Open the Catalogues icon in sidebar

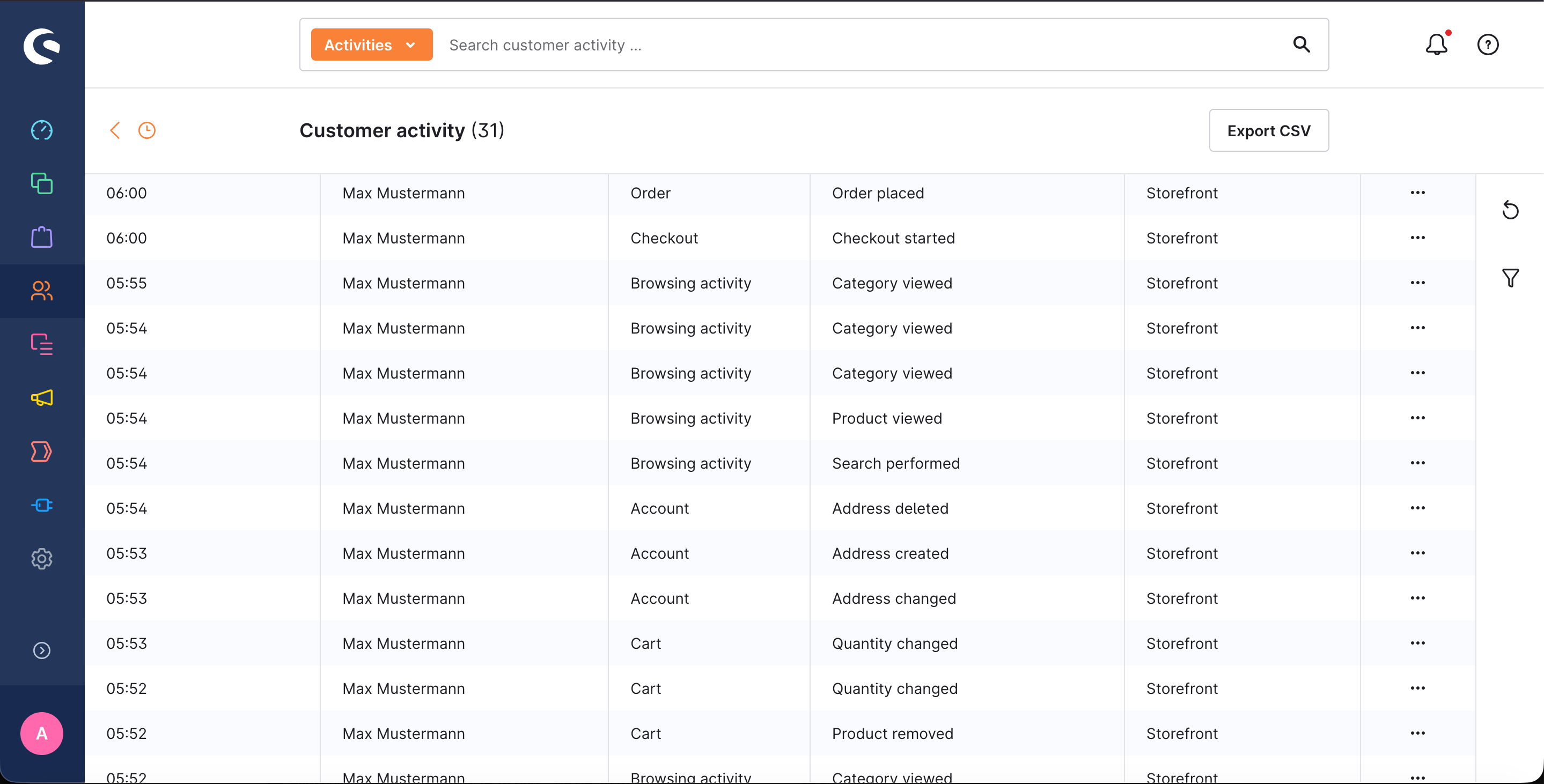click(41, 183)
